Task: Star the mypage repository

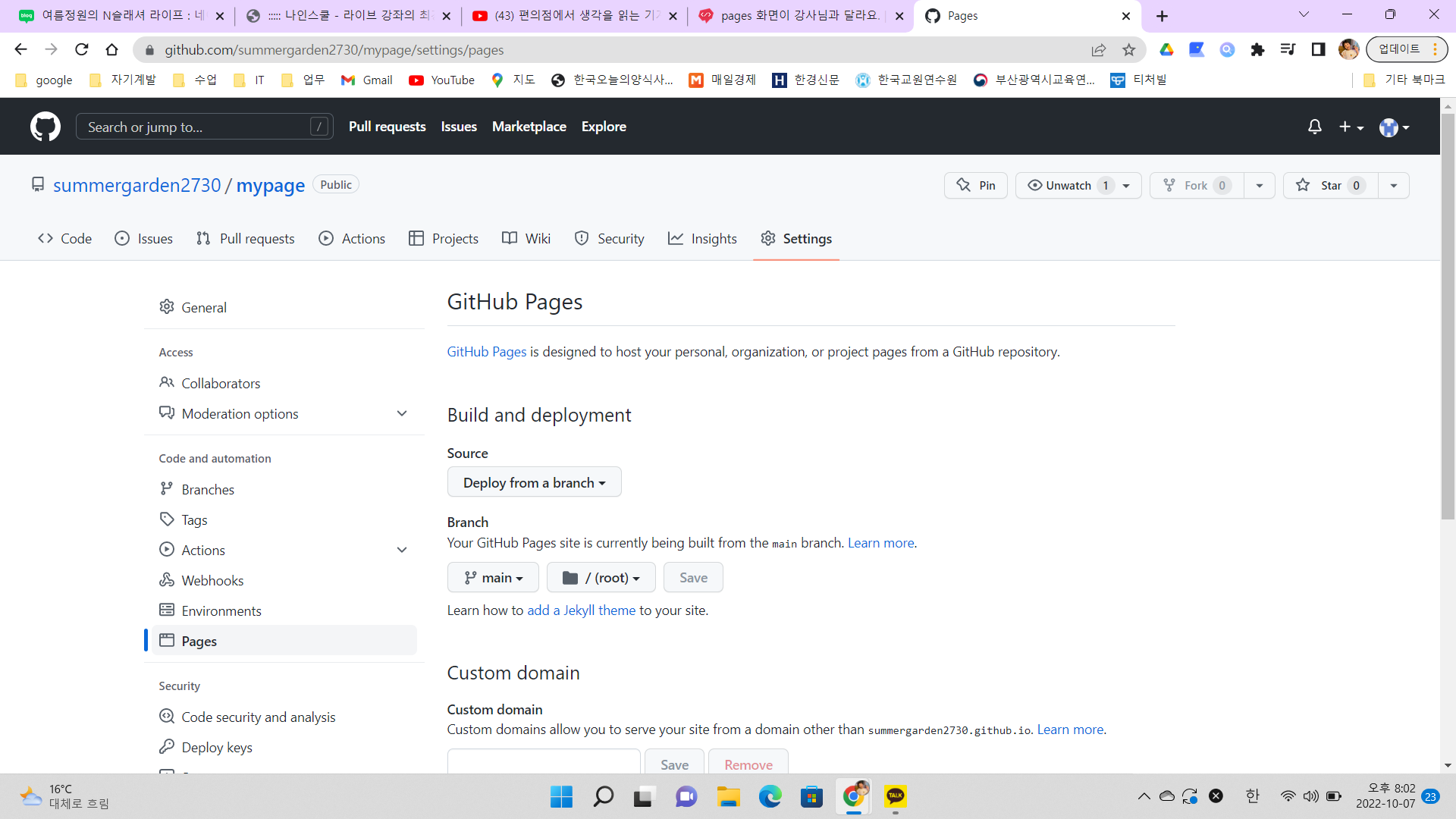Action: click(1331, 186)
